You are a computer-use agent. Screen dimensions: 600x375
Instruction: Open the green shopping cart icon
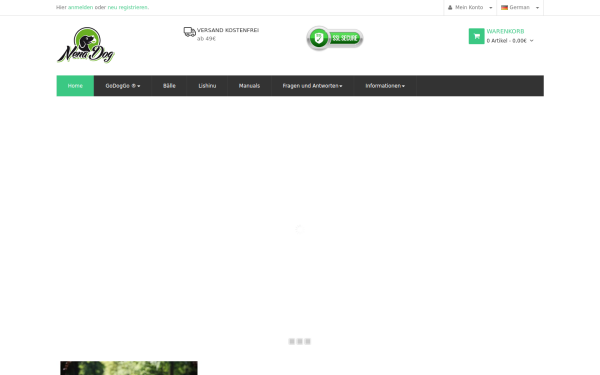coord(476,36)
